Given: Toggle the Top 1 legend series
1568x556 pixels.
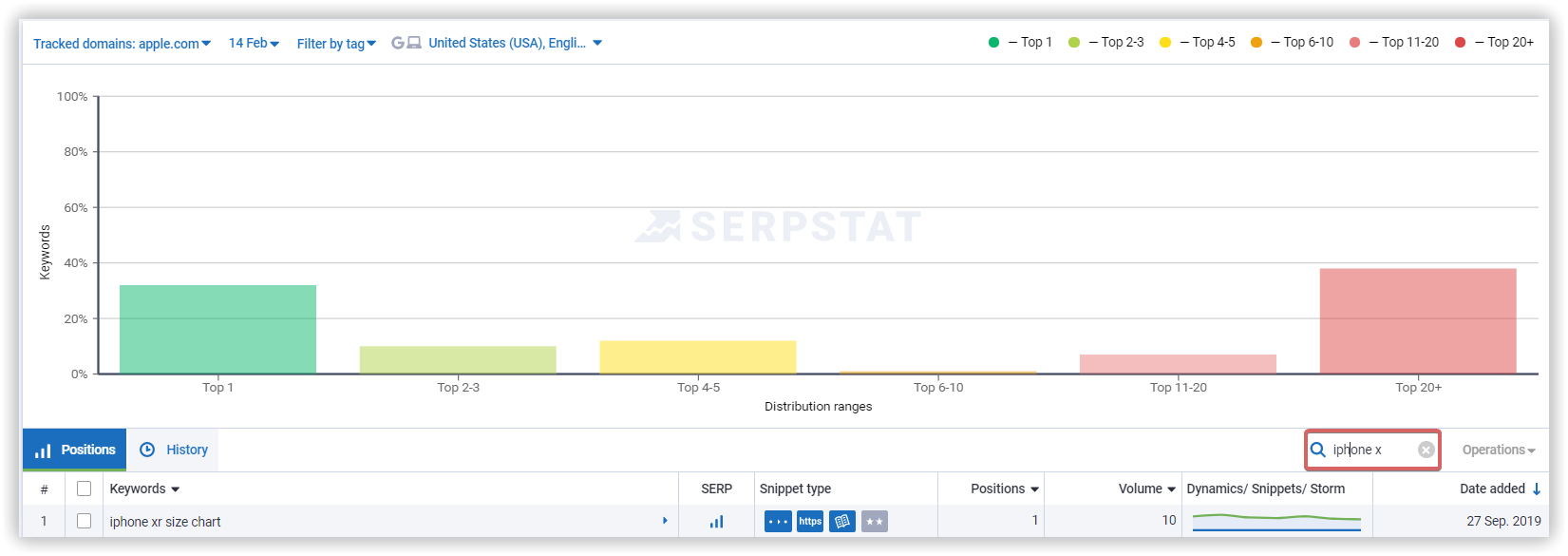Looking at the screenshot, I should (1020, 42).
